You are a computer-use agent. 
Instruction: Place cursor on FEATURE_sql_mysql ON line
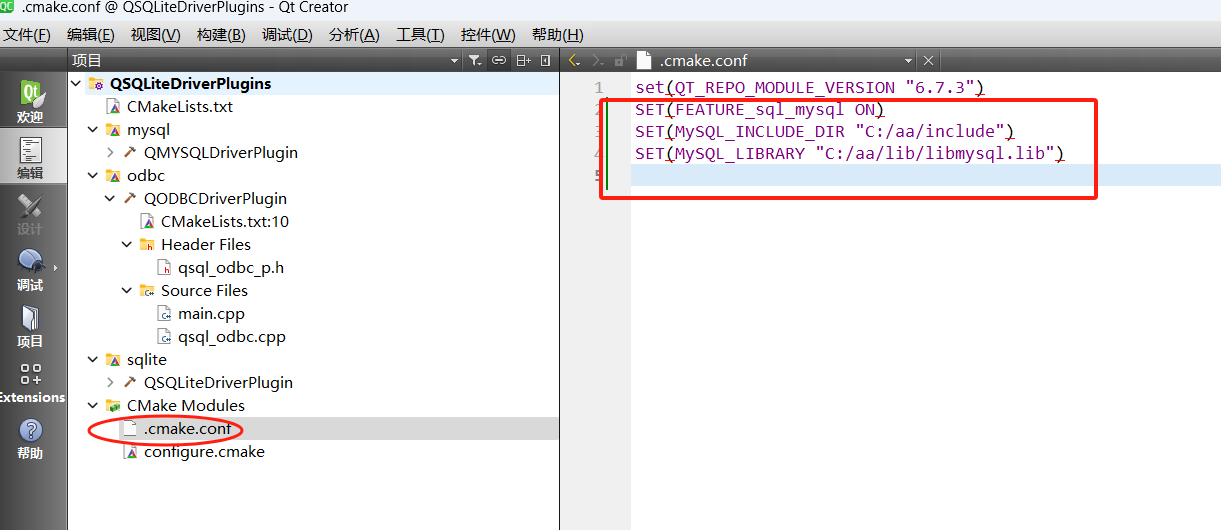[759, 110]
